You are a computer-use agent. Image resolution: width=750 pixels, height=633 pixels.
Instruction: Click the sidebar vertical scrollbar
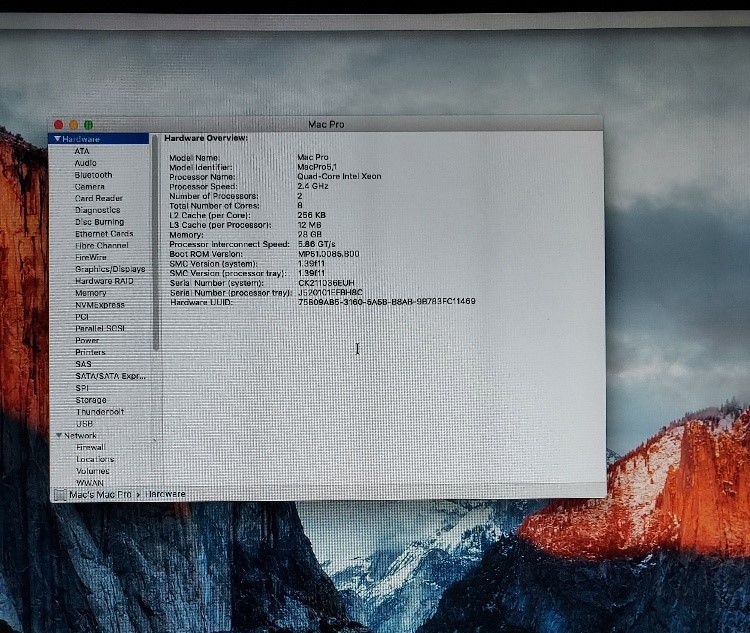(x=155, y=242)
